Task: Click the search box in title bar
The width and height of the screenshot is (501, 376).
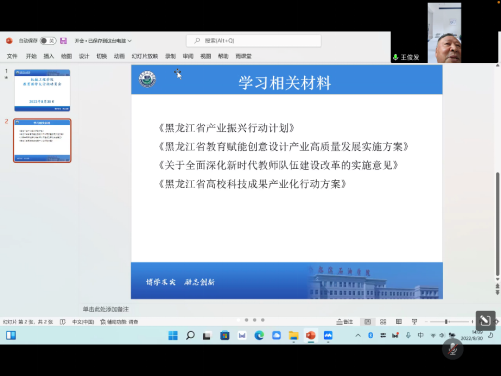Action: point(254,41)
